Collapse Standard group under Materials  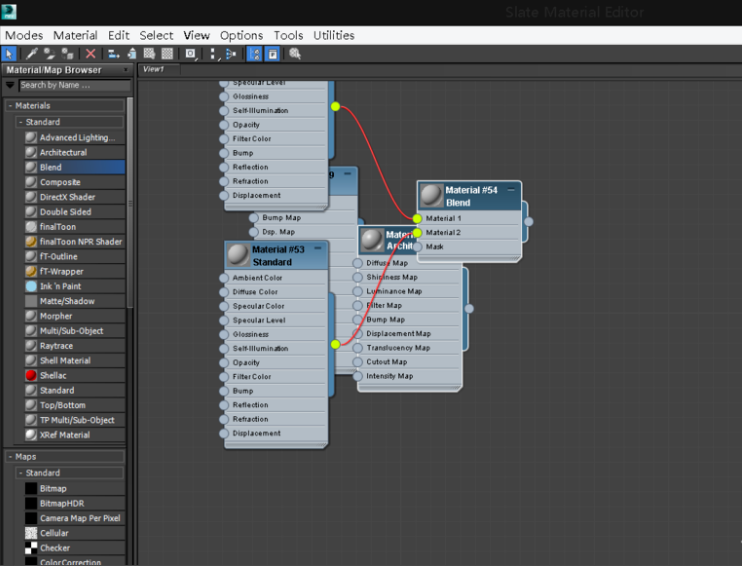[x=21, y=122]
